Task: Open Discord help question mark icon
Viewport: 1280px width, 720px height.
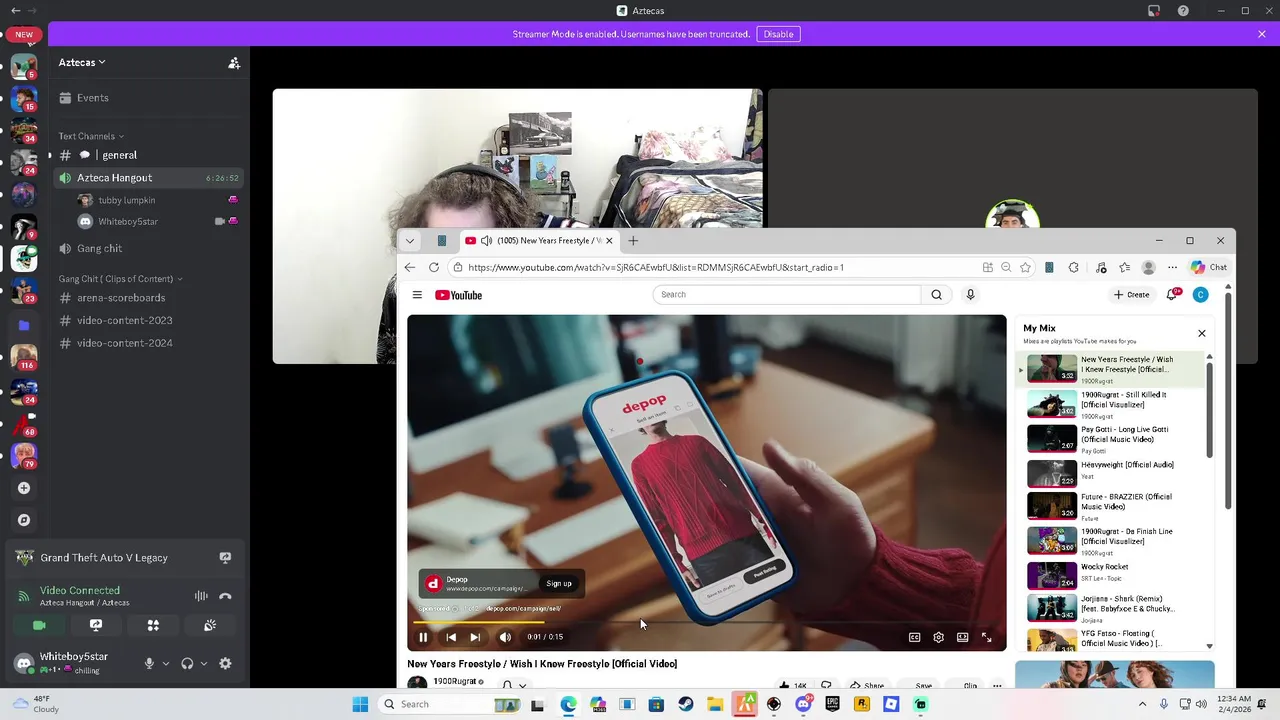Action: 1184,11
